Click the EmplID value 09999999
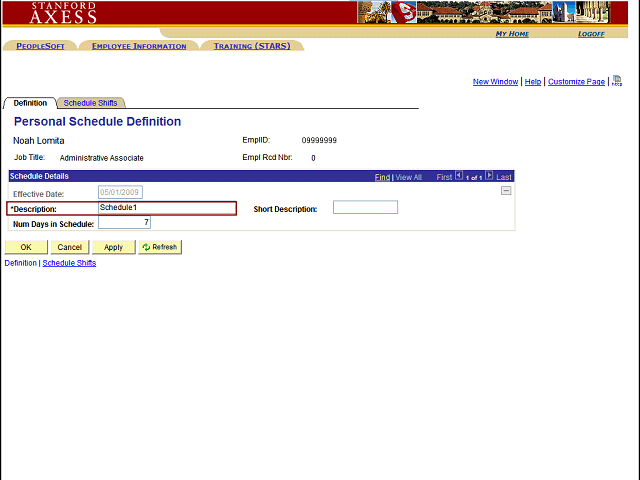This screenshot has height=480, width=640. click(x=319, y=140)
